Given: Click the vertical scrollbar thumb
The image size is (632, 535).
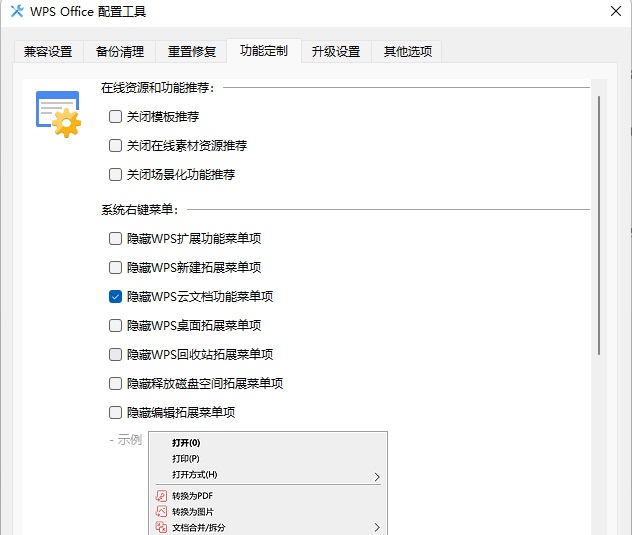Looking at the screenshot, I should pyautogui.click(x=599, y=225).
